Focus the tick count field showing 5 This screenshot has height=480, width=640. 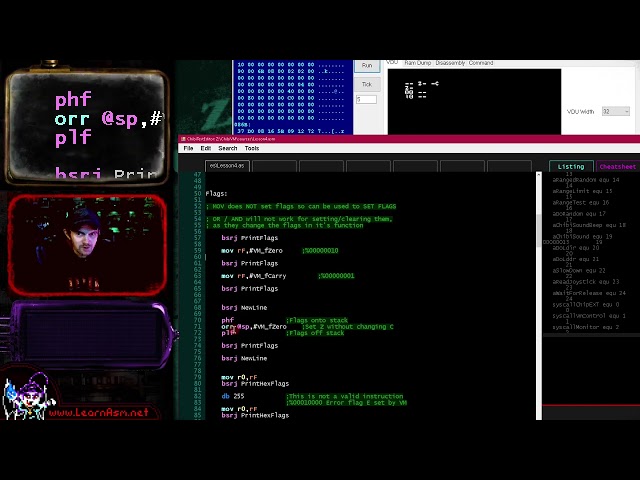point(366,100)
